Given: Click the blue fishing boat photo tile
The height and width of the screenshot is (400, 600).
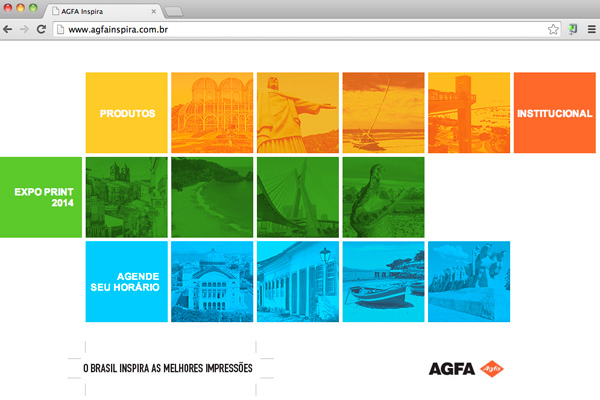Looking at the screenshot, I should (x=383, y=281).
